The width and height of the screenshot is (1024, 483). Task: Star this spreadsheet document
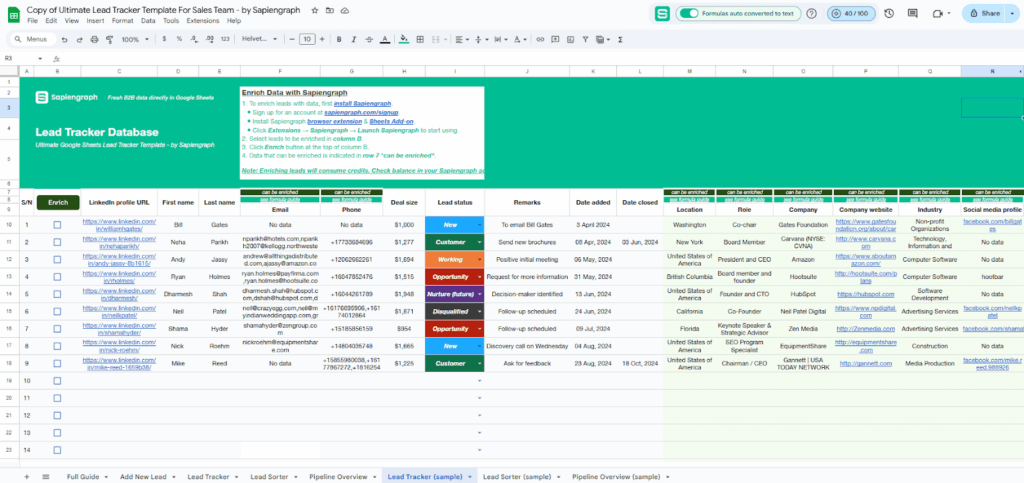click(315, 11)
